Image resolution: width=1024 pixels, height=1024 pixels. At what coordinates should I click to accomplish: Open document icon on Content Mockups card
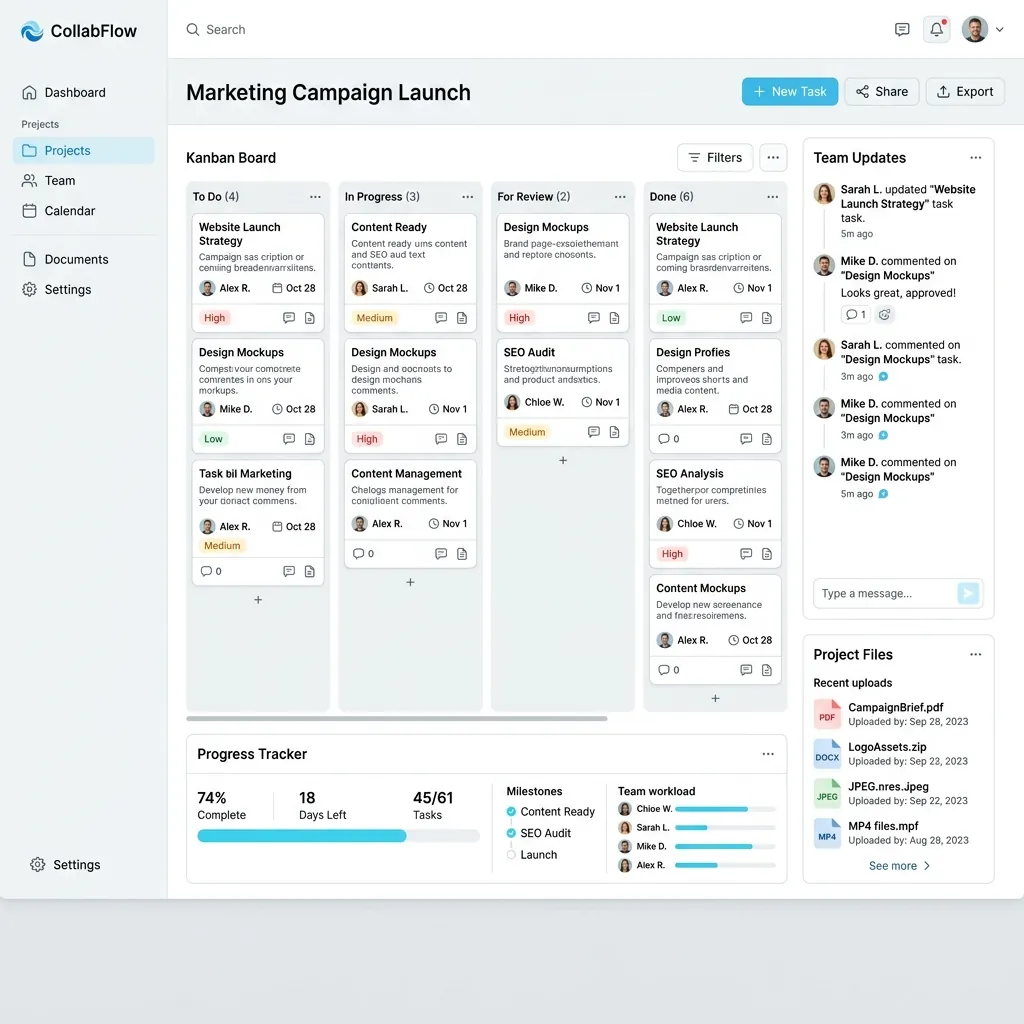point(767,670)
